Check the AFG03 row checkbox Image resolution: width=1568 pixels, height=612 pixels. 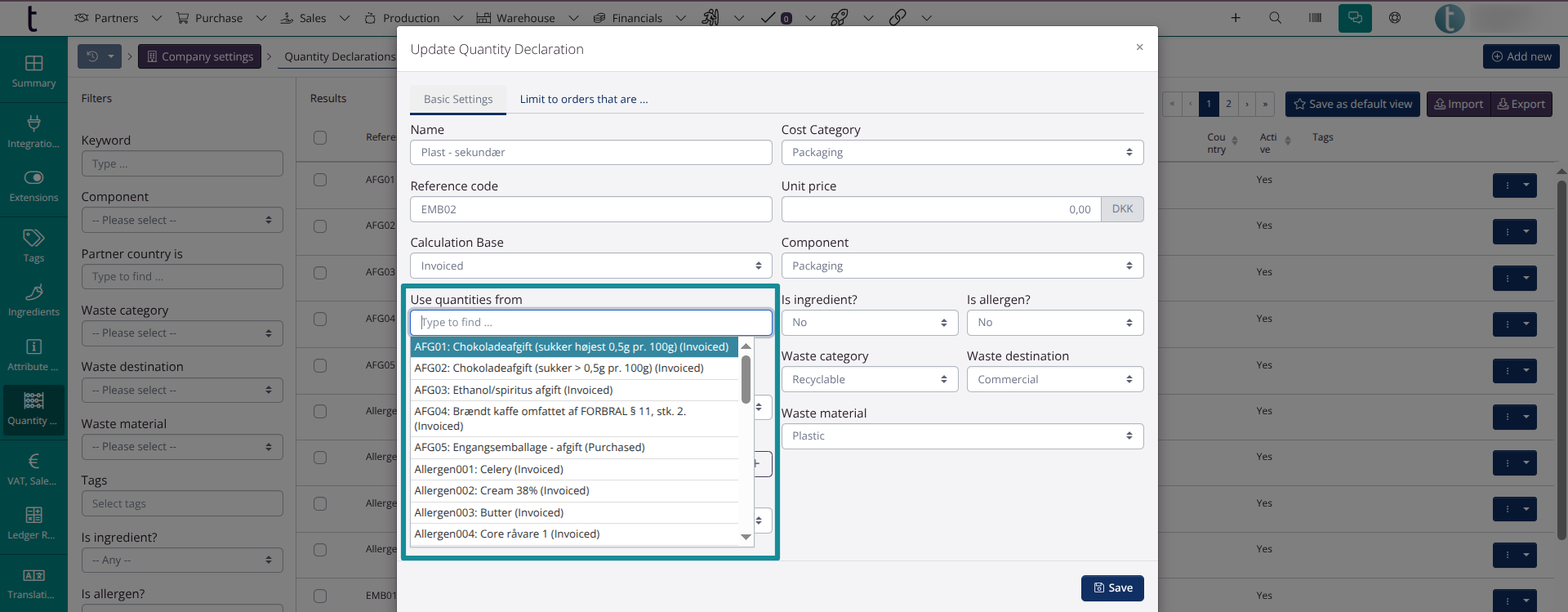pyautogui.click(x=320, y=272)
